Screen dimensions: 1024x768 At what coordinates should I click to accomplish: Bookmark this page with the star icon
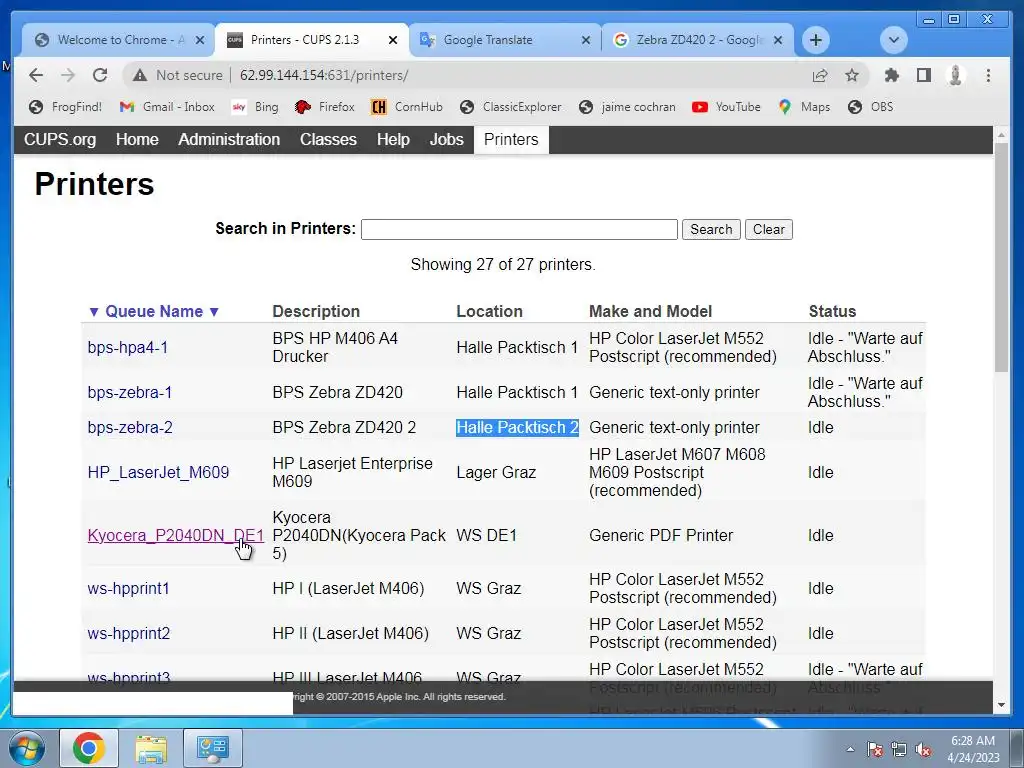click(x=852, y=76)
